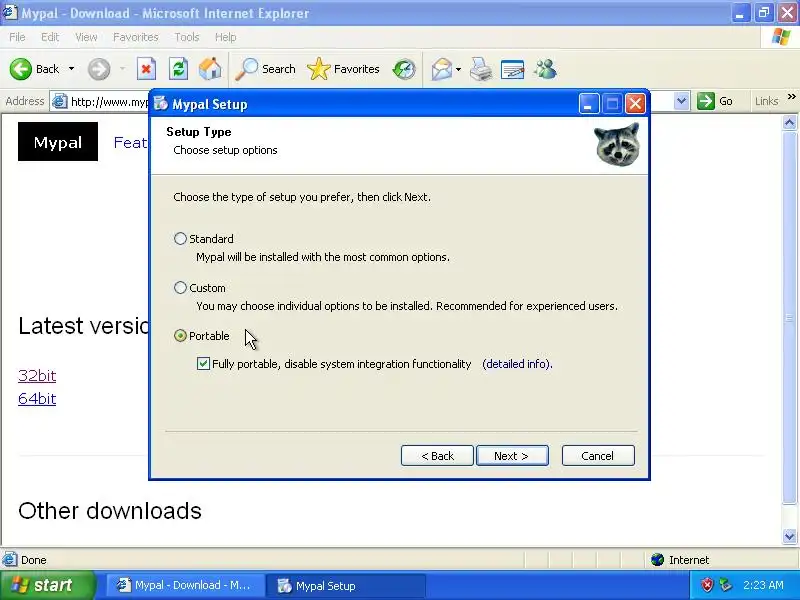Click the Internet zone globe in the status bar
Viewport: 800px width, 600px height.
658,560
